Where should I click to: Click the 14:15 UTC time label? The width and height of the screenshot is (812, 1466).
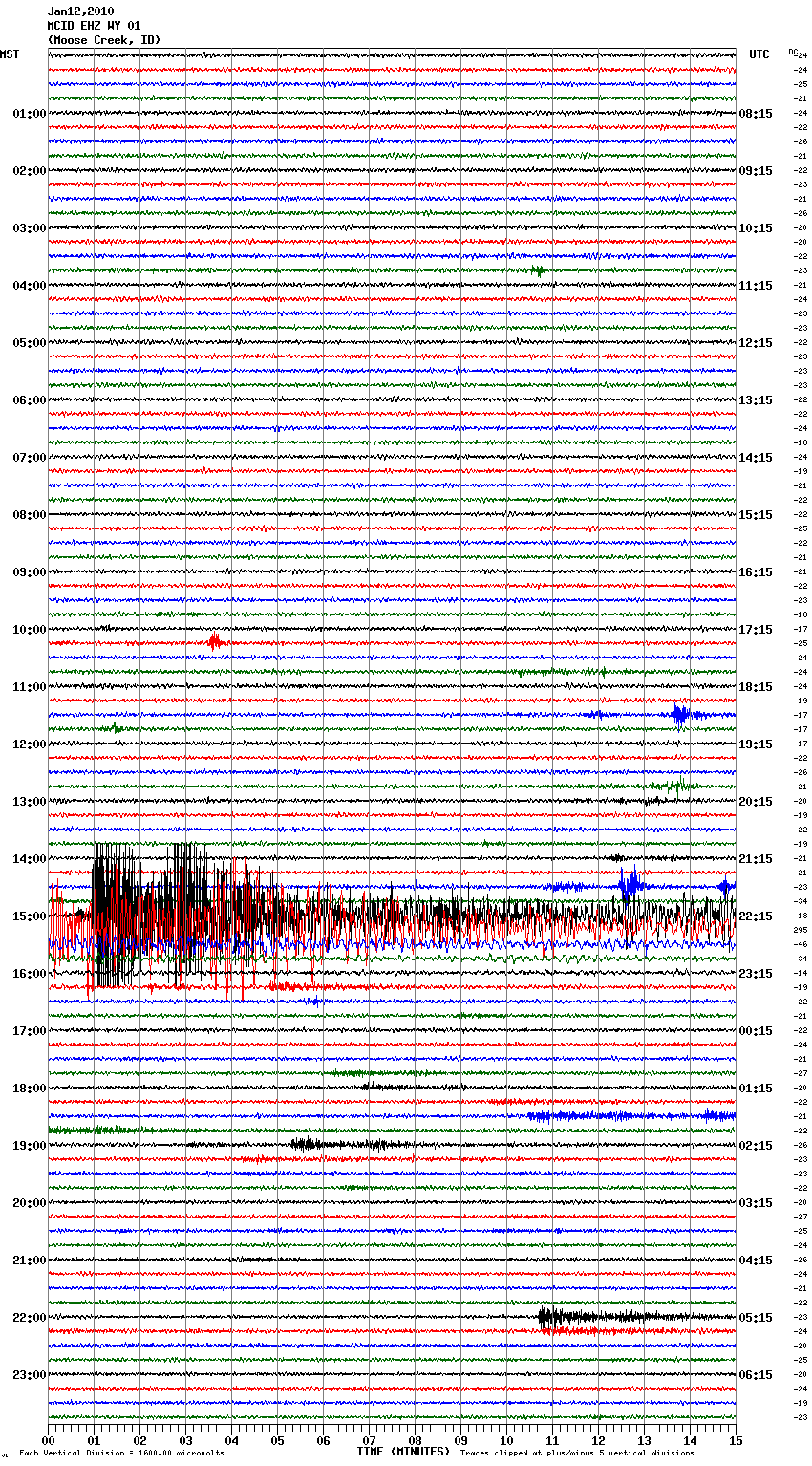pos(756,458)
